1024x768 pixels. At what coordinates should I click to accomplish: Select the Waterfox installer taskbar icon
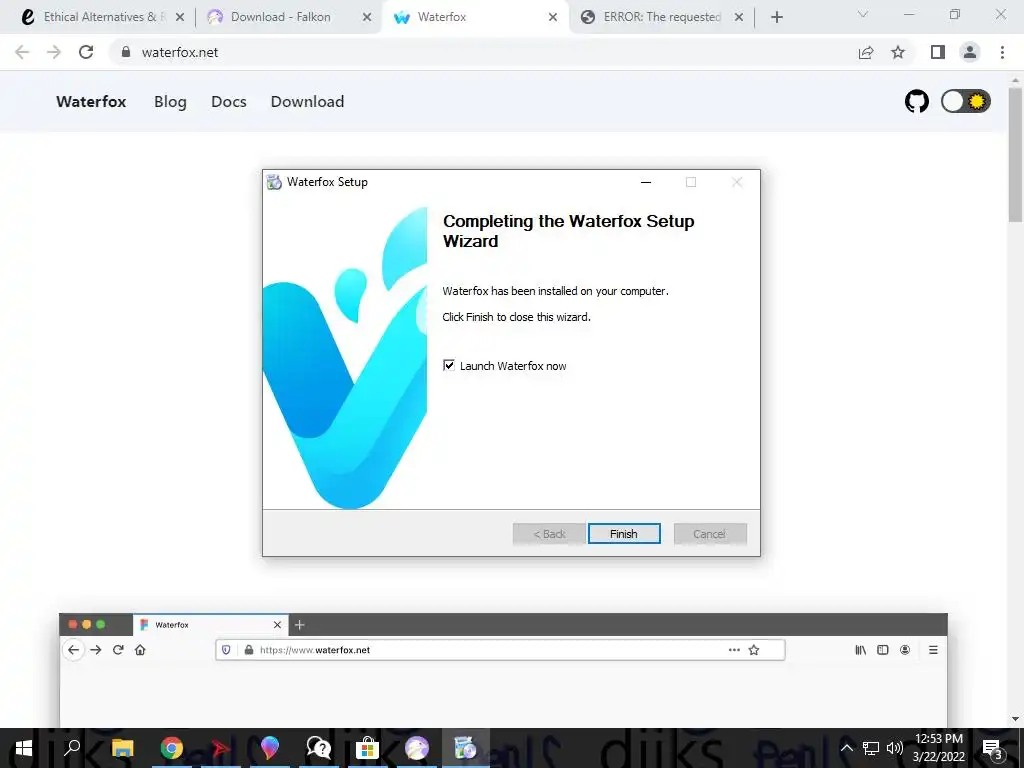pyautogui.click(x=466, y=748)
